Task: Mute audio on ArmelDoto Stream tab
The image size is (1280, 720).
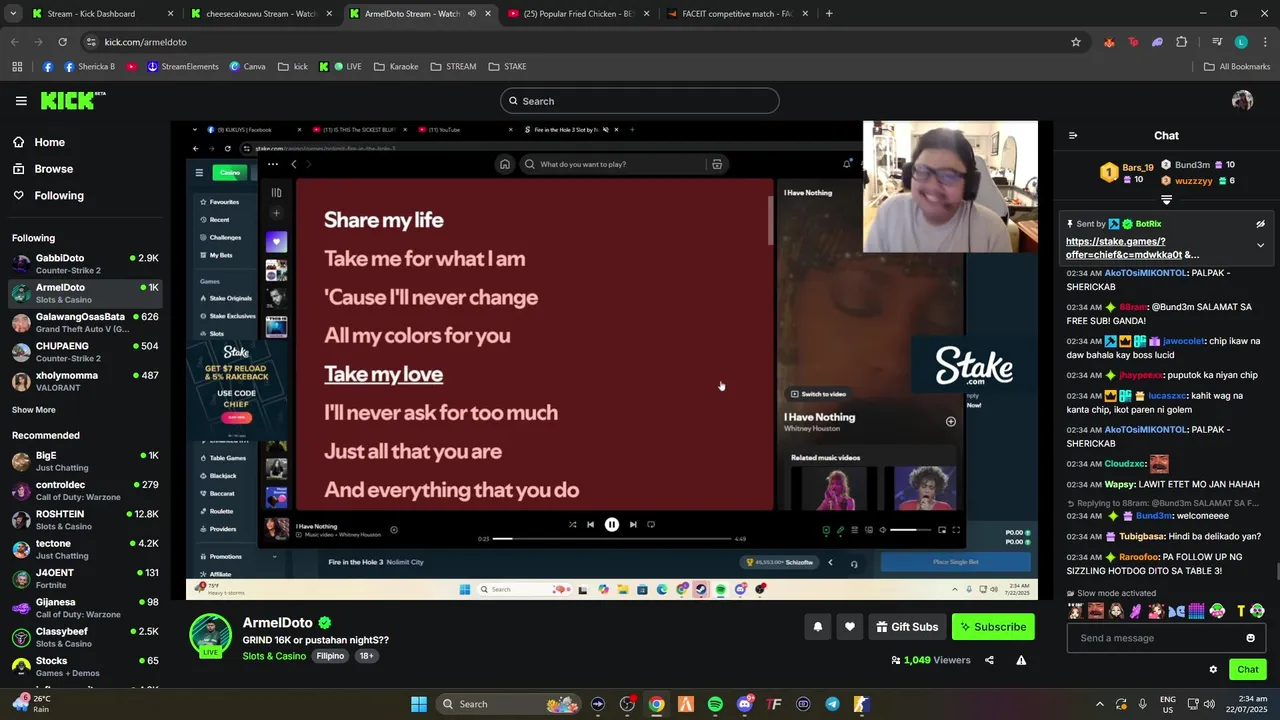Action: point(472,14)
